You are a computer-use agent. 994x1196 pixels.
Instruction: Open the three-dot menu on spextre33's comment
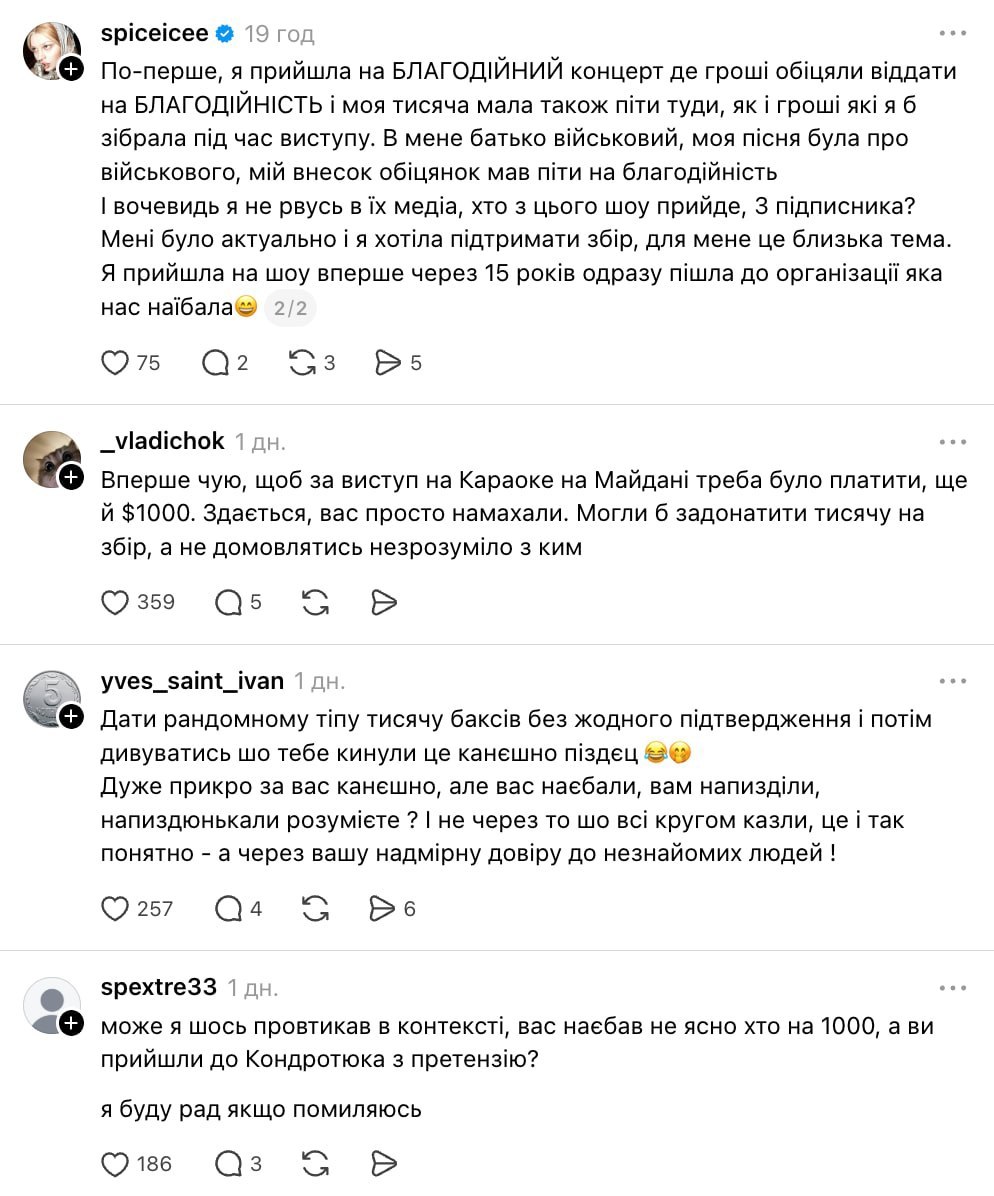click(x=952, y=988)
